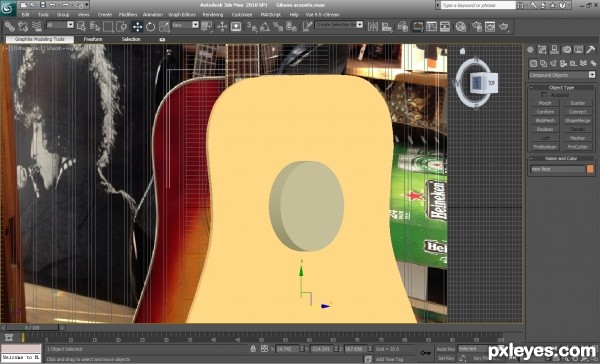This screenshot has height=364, width=600.
Task: Click the 3ds Max application button
Action: (8, 8)
